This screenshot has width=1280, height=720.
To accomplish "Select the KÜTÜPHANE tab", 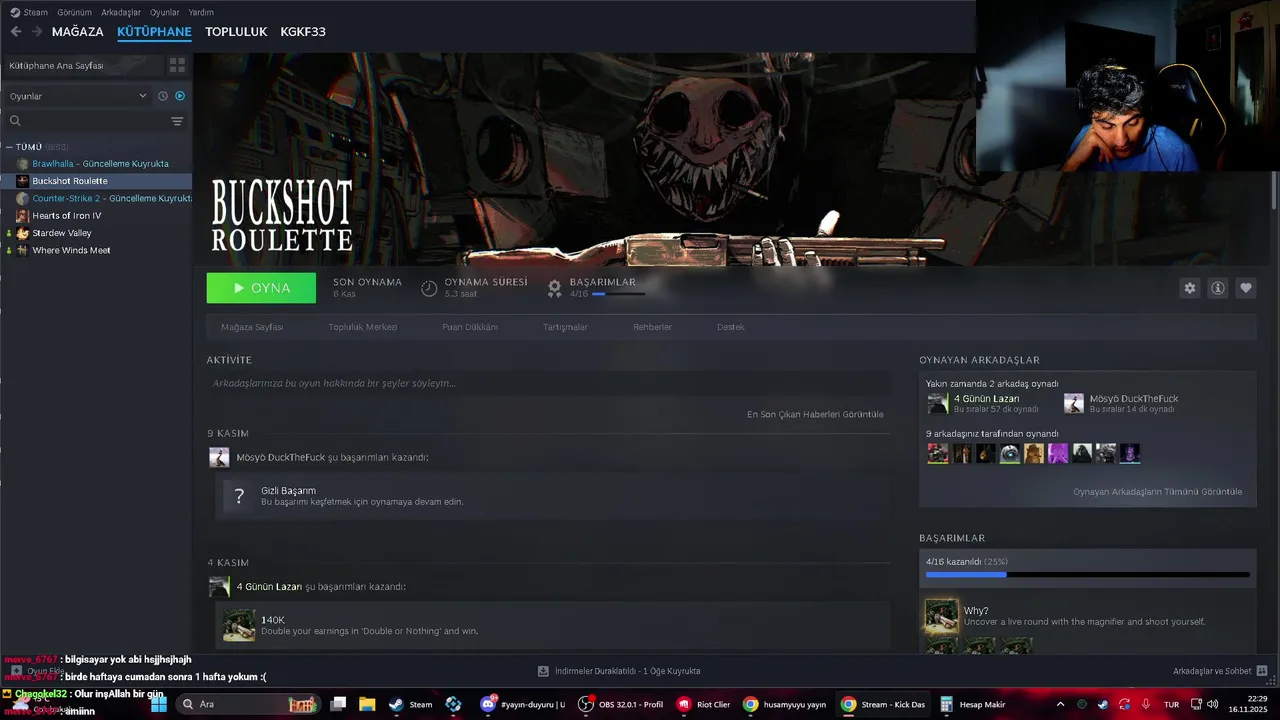I will [154, 32].
